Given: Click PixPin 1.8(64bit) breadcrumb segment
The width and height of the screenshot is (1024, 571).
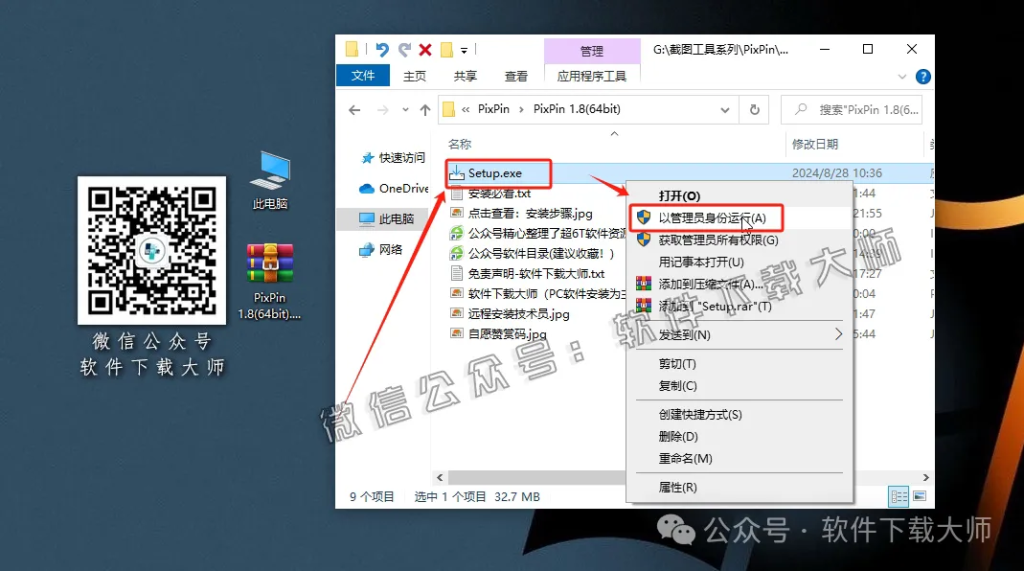Looking at the screenshot, I should pos(577,109).
